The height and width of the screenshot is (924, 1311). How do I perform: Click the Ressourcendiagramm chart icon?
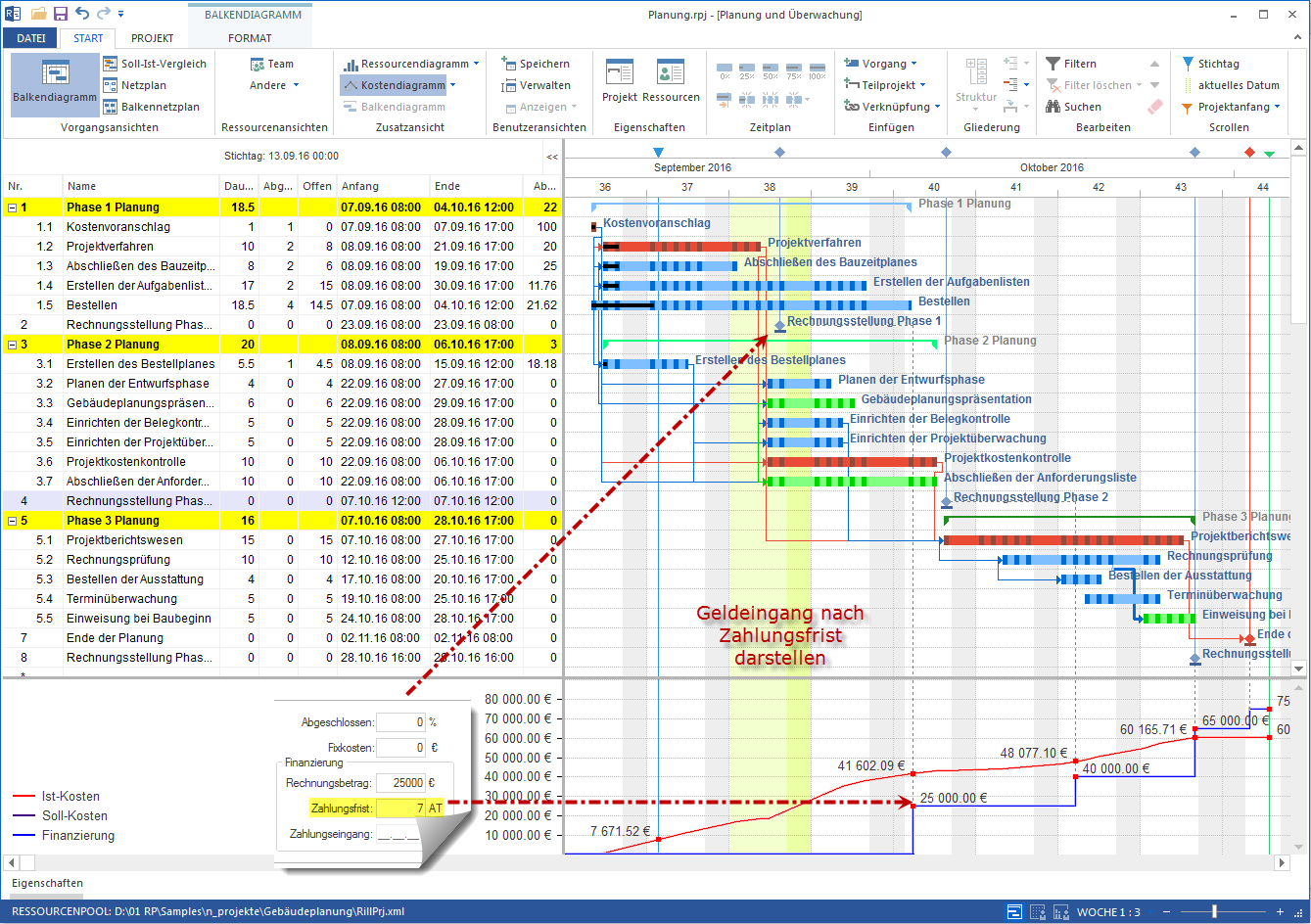click(350, 64)
